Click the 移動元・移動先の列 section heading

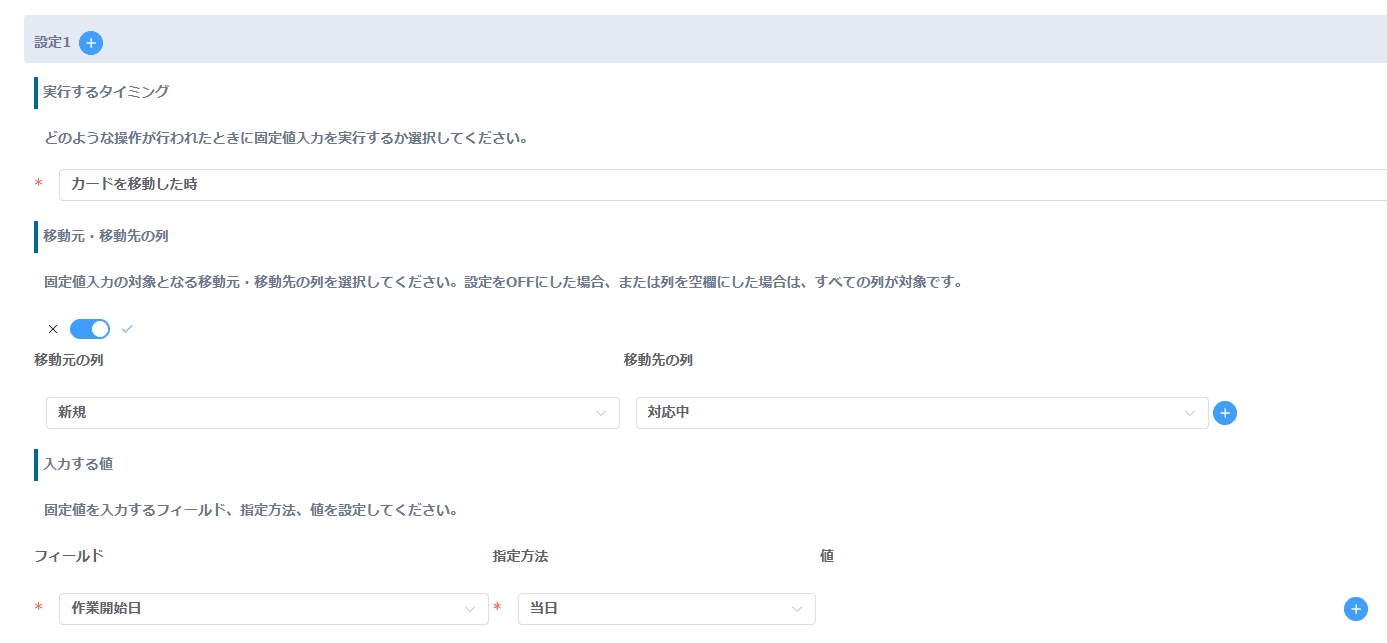click(x=106, y=236)
